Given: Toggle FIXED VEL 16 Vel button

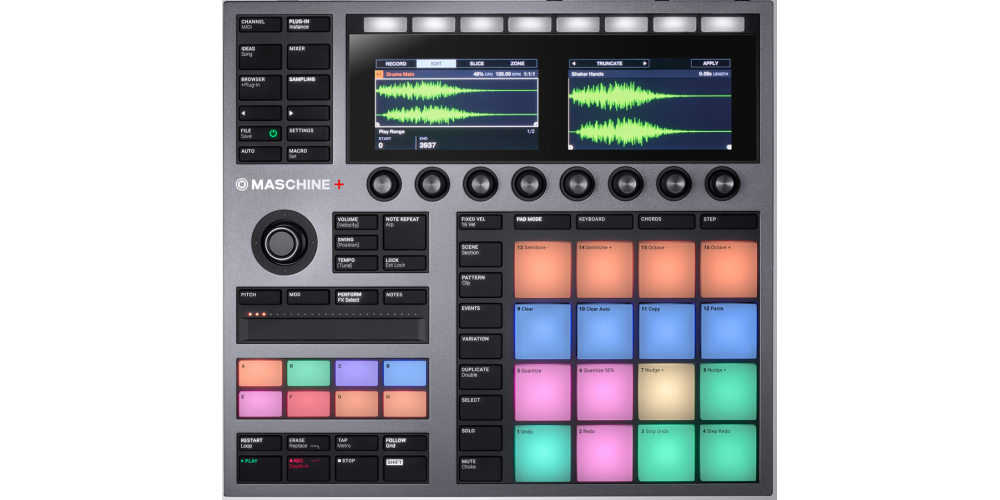Looking at the screenshot, I should pos(481,222).
